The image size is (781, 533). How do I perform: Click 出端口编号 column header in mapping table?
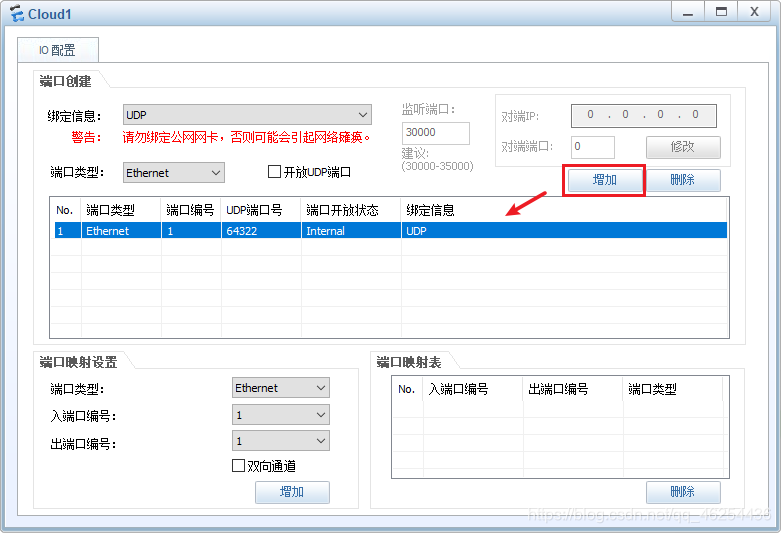pos(573,389)
